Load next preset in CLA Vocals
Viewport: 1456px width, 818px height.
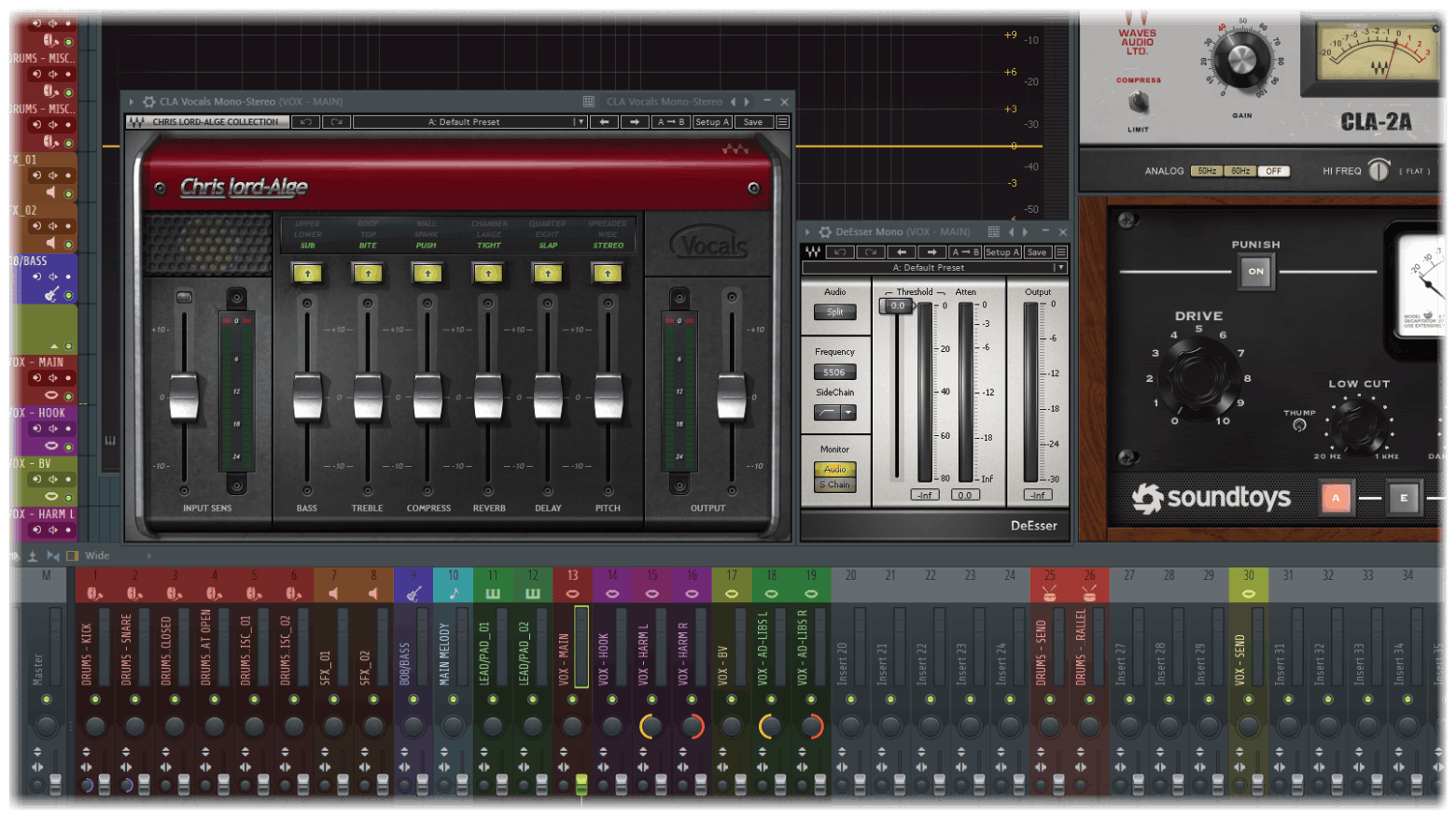(635, 122)
